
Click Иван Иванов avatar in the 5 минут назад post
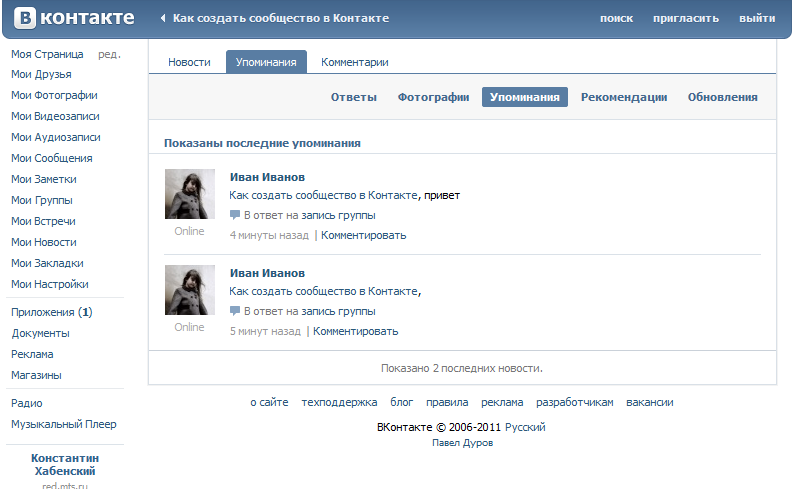[x=190, y=289]
